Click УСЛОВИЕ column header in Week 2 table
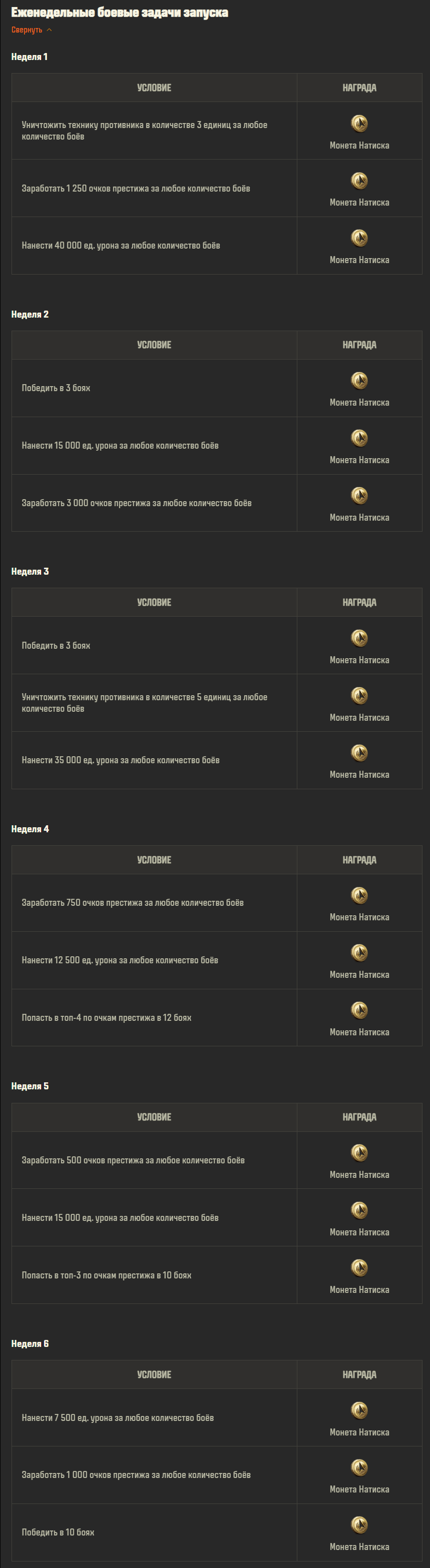 point(154,345)
